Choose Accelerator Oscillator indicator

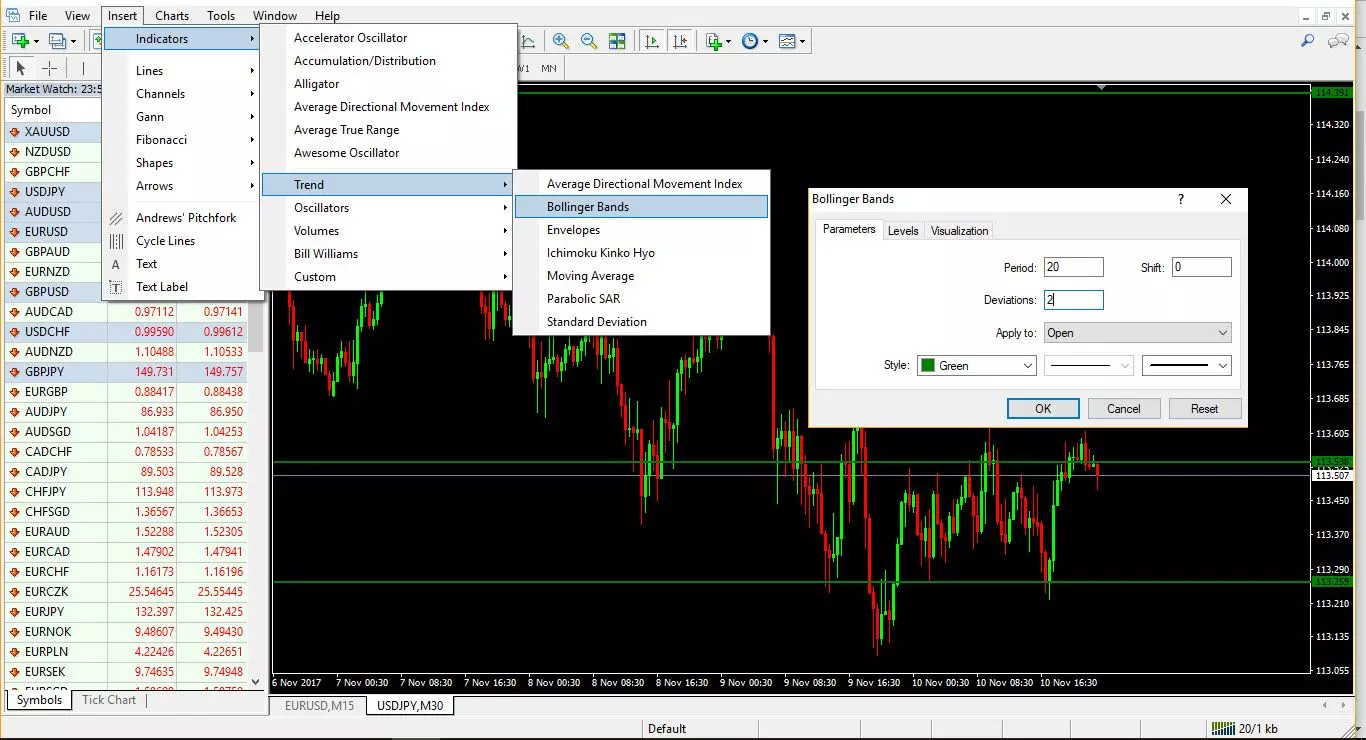pyautogui.click(x=388, y=38)
